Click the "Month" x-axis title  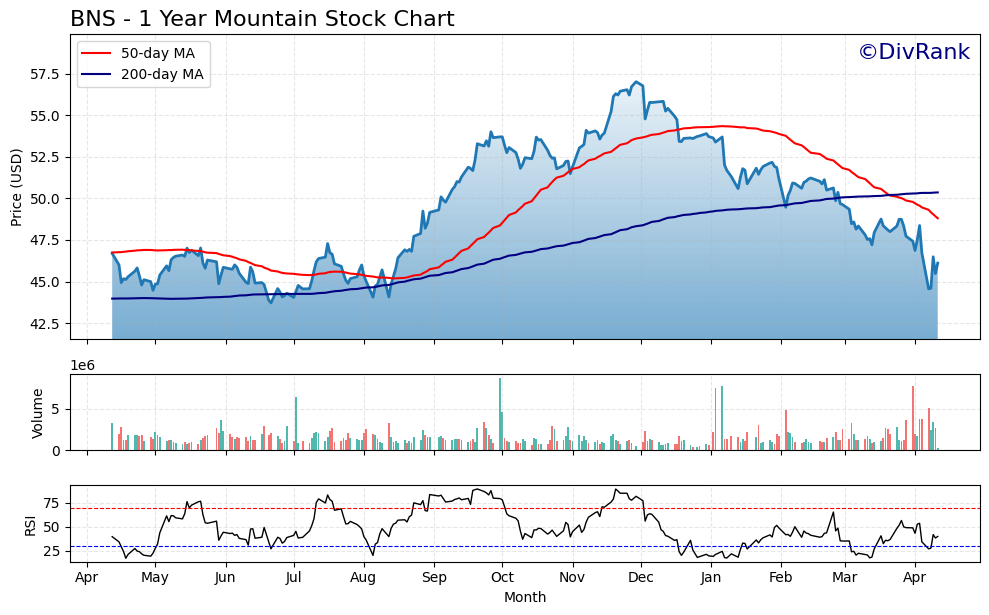click(x=525, y=597)
